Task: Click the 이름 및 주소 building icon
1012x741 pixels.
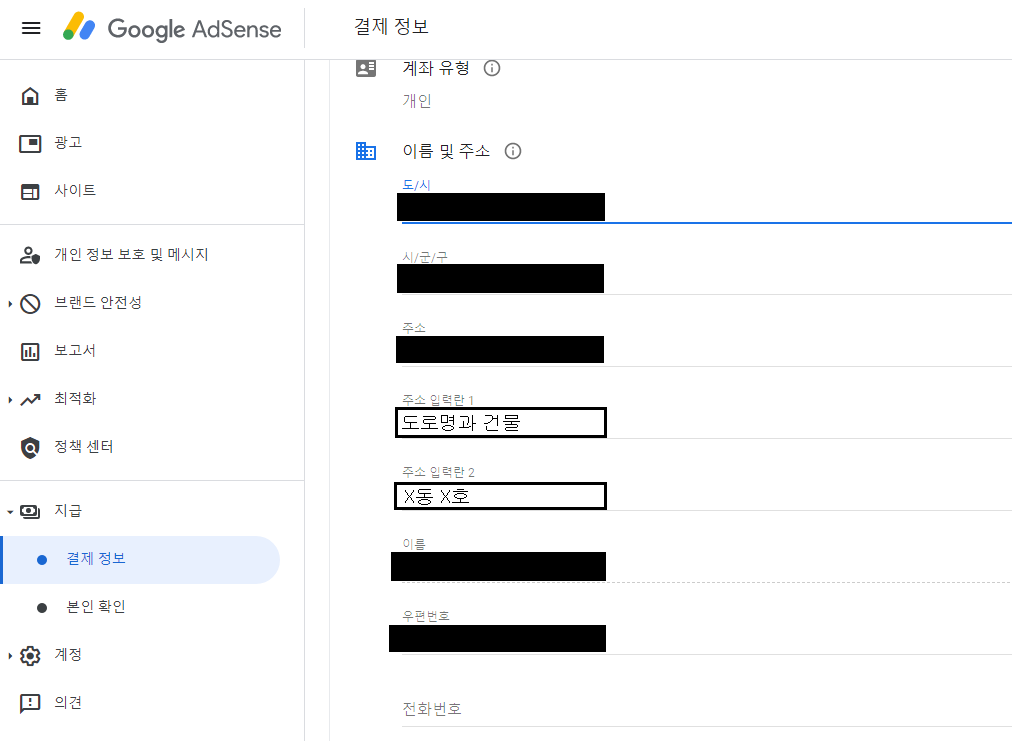Action: (366, 151)
